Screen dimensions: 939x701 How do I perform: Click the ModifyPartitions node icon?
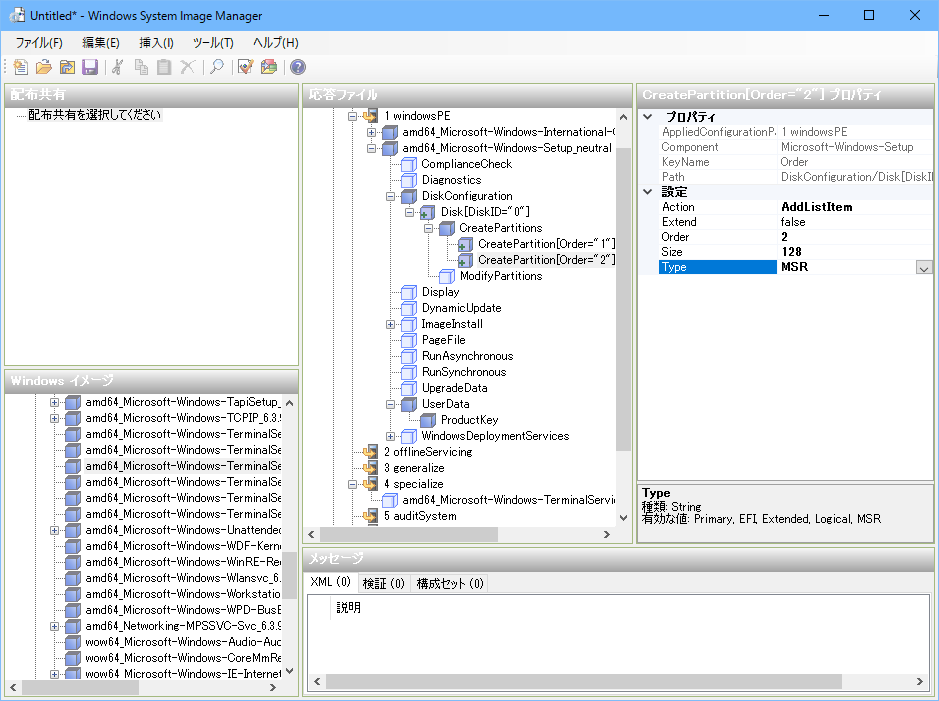447,276
